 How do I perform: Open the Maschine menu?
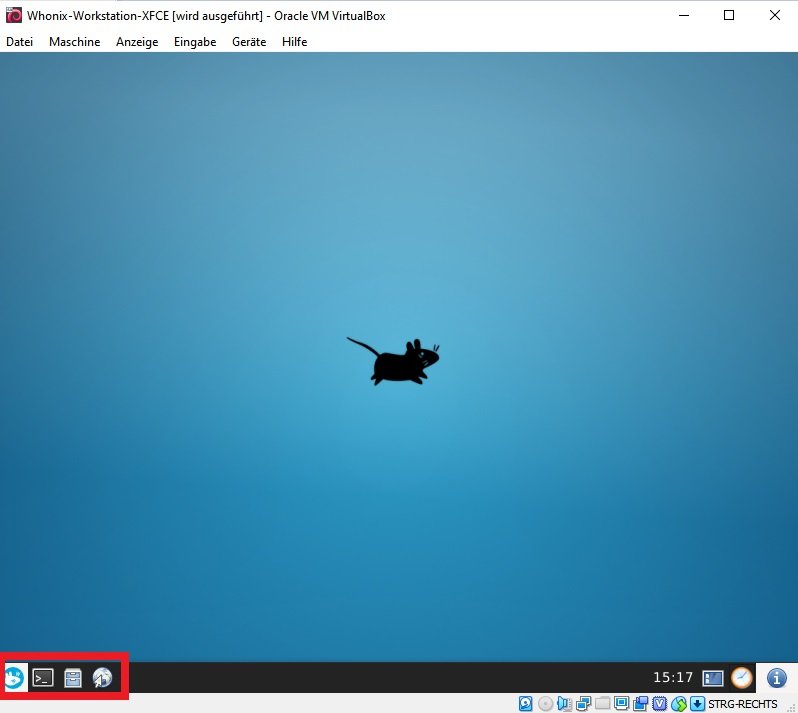[74, 42]
